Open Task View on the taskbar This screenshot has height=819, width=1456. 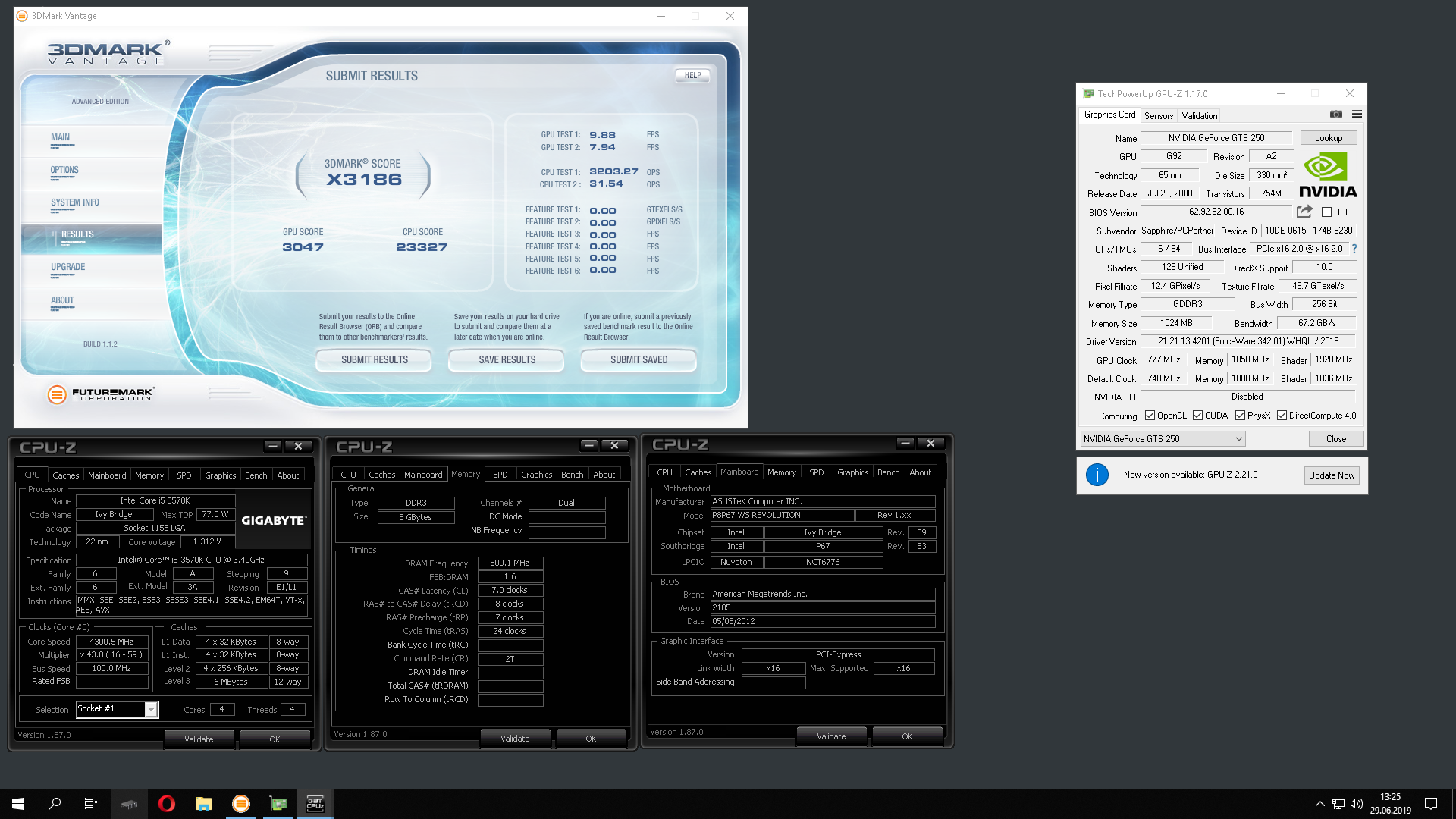click(91, 804)
